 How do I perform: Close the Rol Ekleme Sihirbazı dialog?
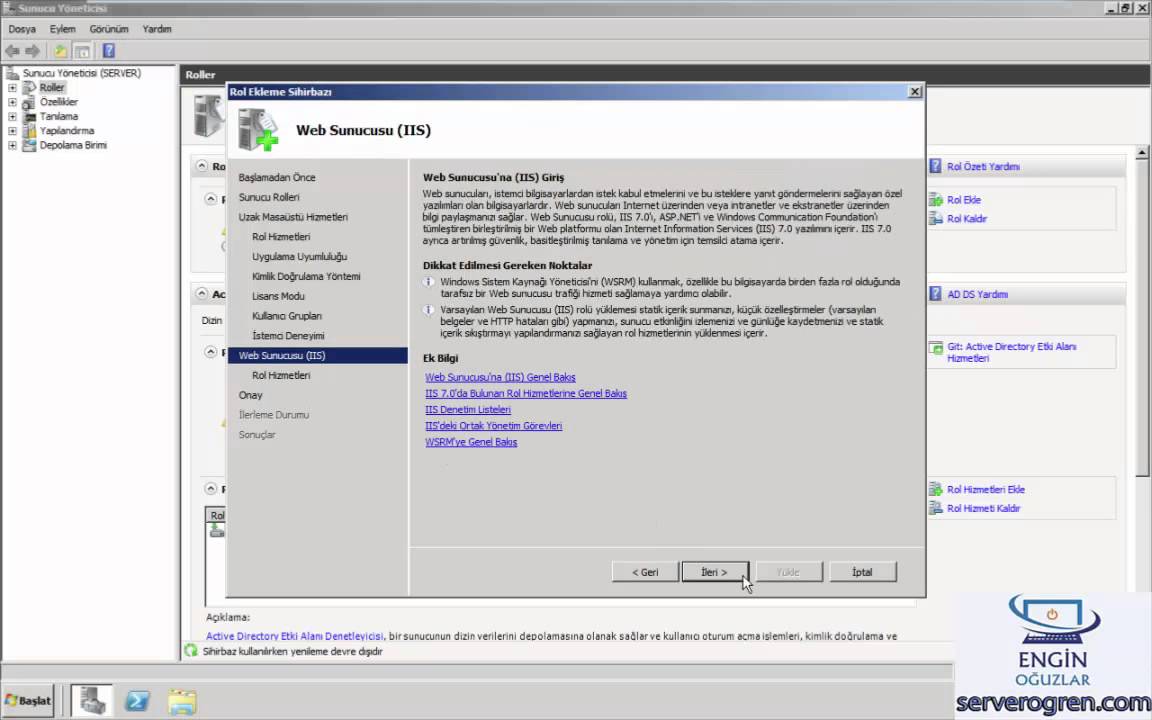coord(914,92)
